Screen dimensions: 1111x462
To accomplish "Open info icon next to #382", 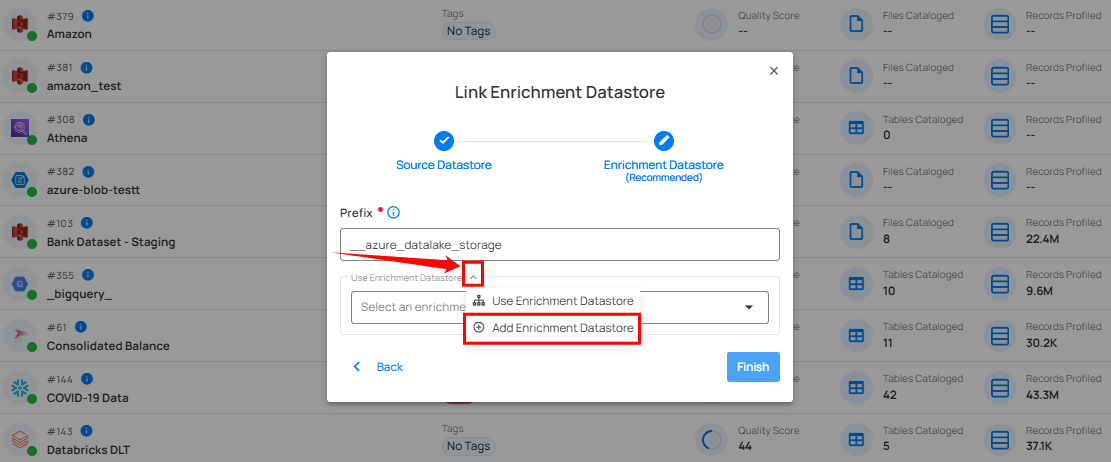I will pyautogui.click(x=88, y=171).
